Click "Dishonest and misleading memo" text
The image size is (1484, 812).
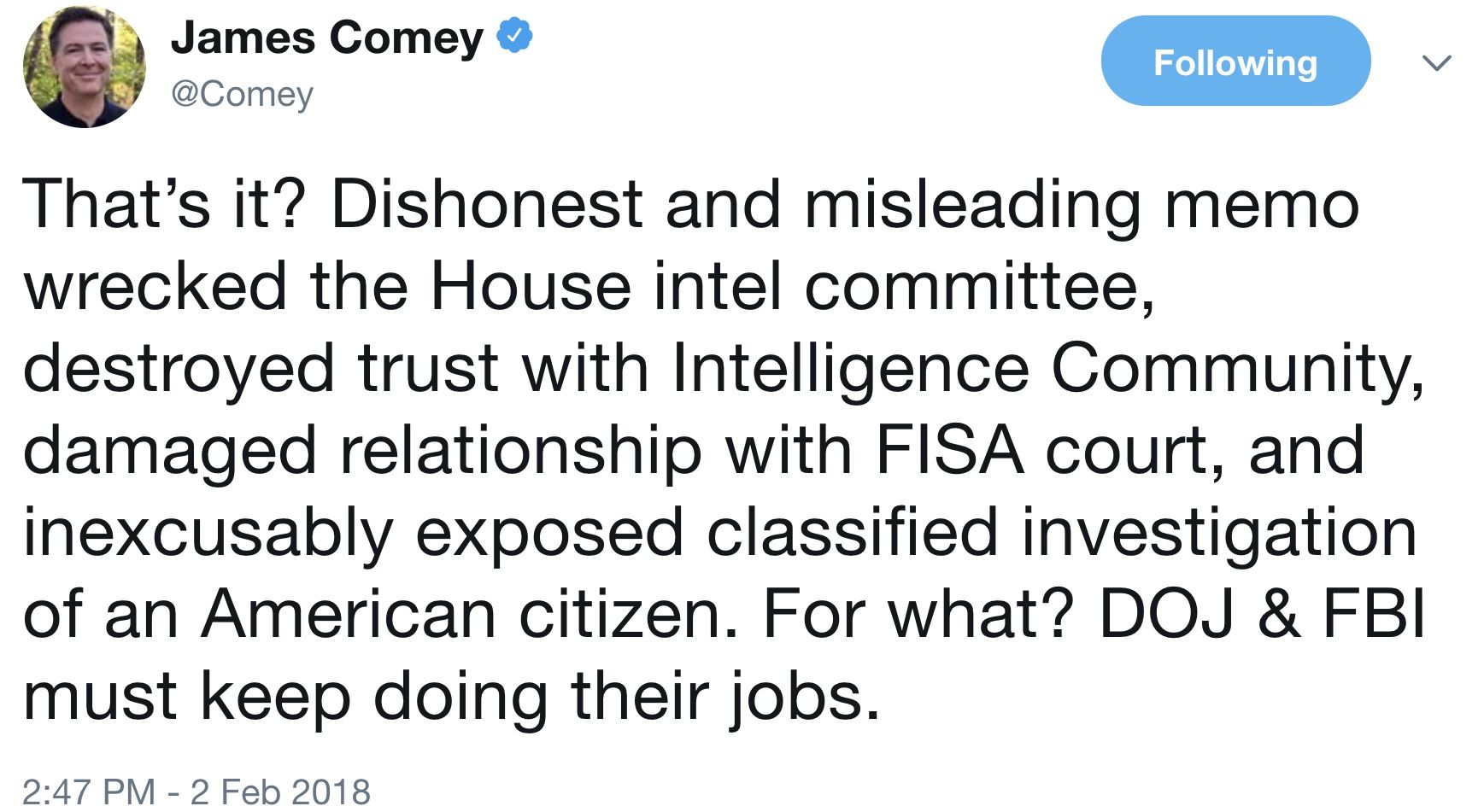click(x=845, y=207)
